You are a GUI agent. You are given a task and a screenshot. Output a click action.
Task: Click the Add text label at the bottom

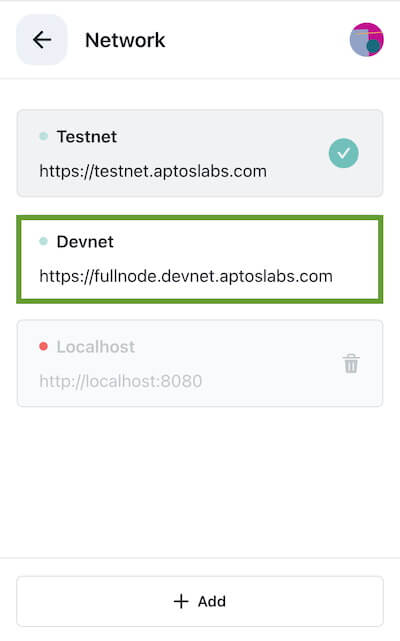point(212,601)
